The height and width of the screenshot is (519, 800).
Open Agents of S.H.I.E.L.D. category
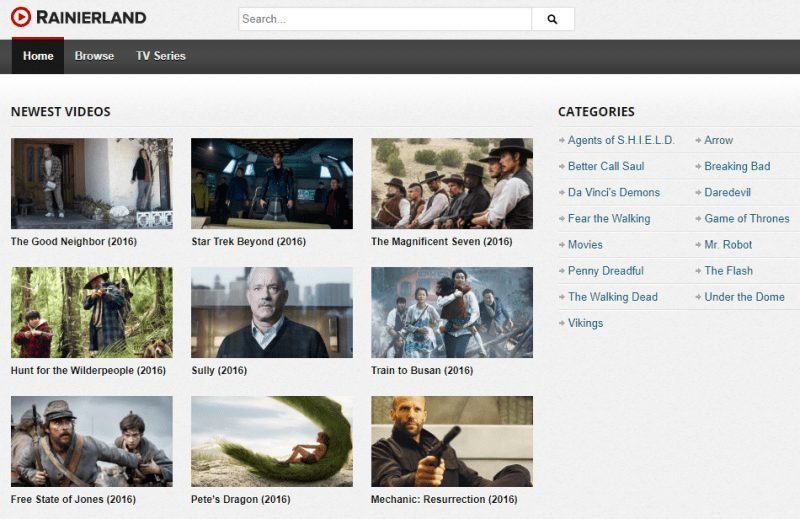621,140
